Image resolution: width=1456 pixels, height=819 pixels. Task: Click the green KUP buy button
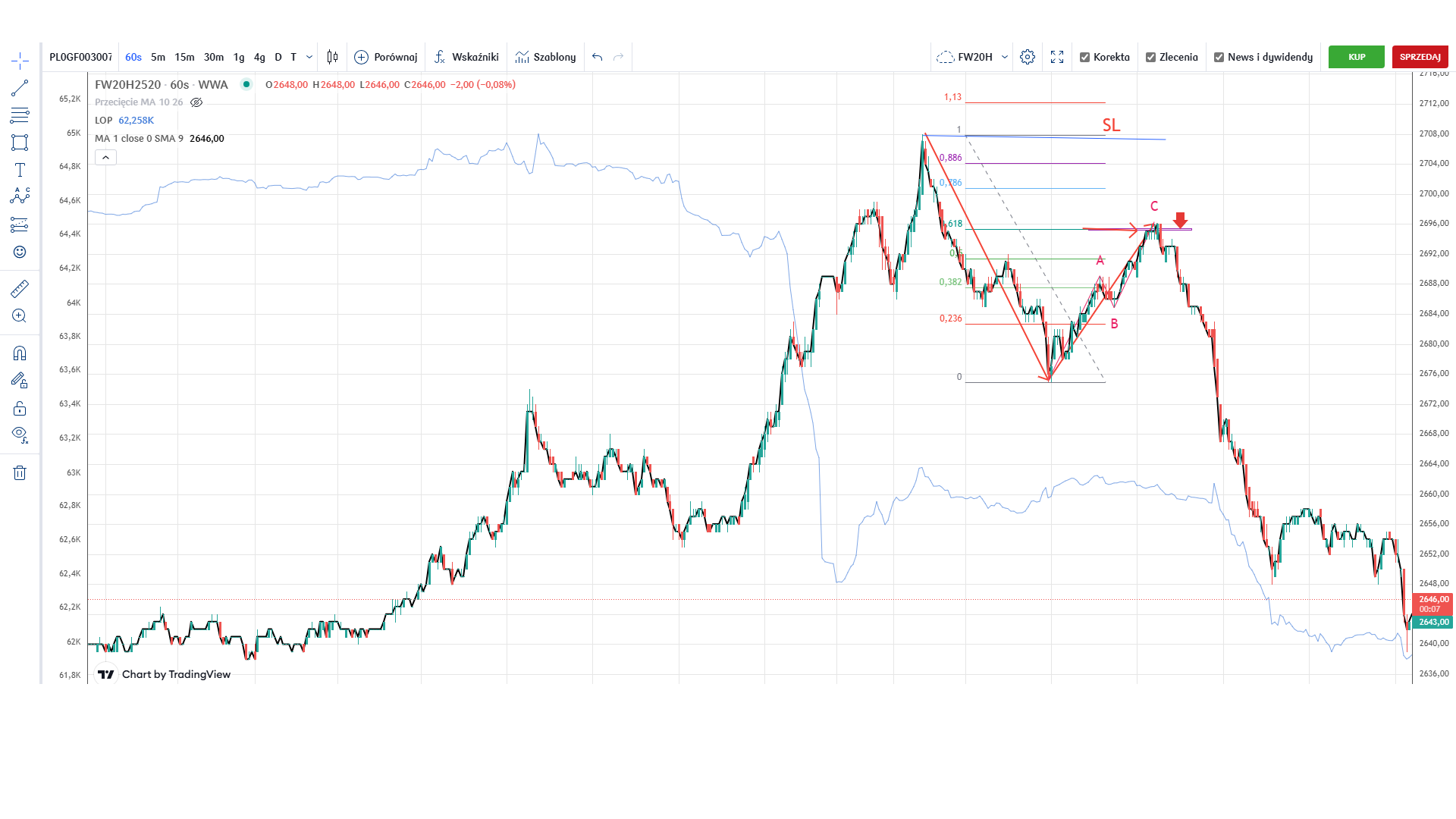pyautogui.click(x=1357, y=57)
